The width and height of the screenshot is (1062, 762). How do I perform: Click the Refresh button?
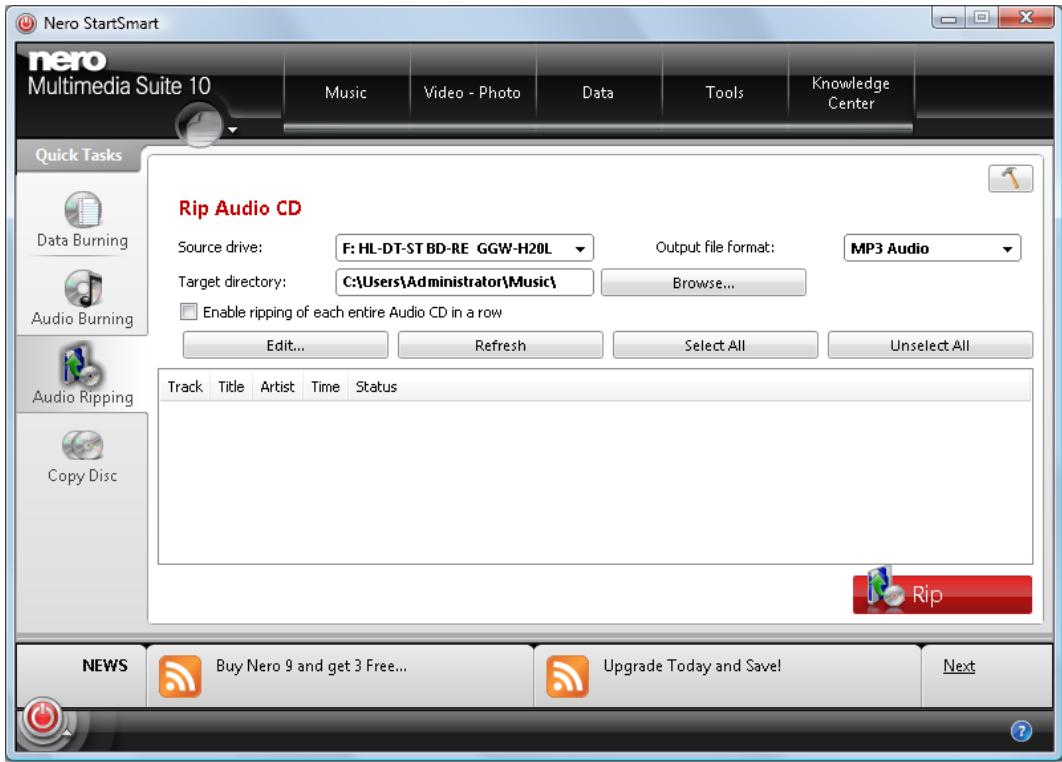500,345
